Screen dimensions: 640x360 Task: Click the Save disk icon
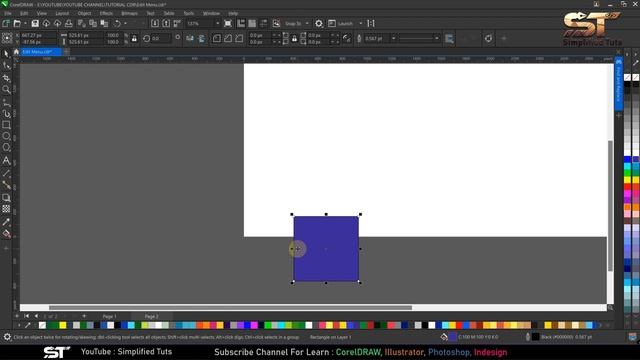(x=35, y=23)
